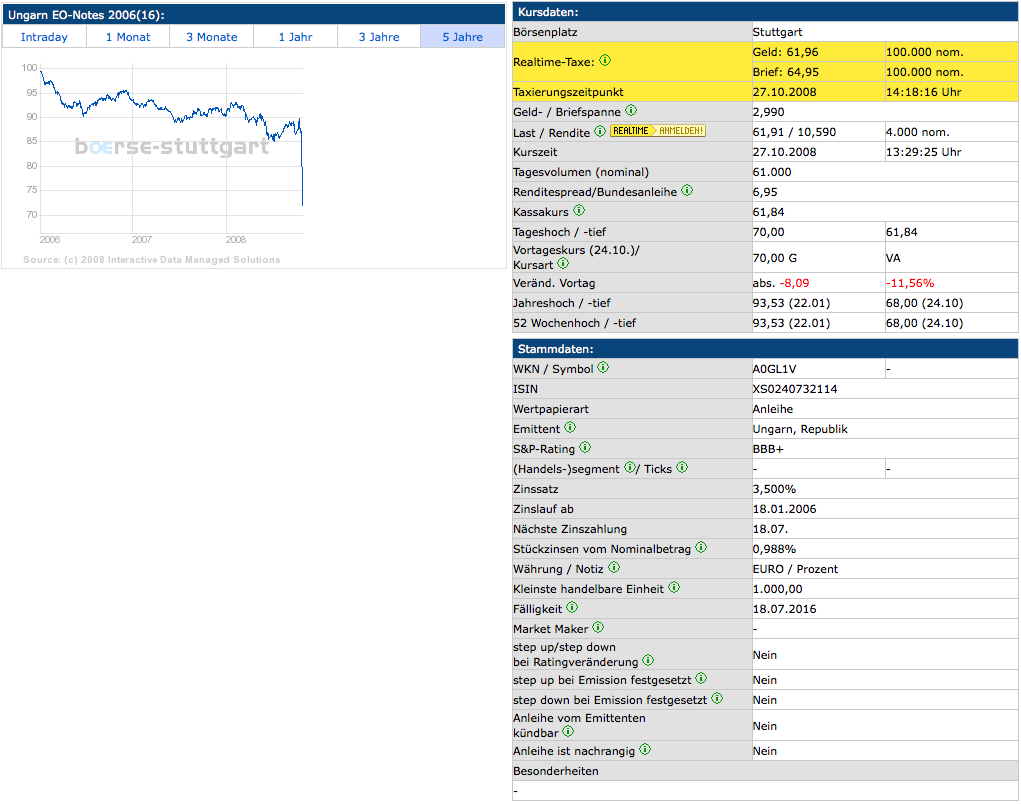Select the Taxierungszeitpunkt time 14:18:16 Uhr
Screen dimensions: 1021x804
click(x=923, y=92)
